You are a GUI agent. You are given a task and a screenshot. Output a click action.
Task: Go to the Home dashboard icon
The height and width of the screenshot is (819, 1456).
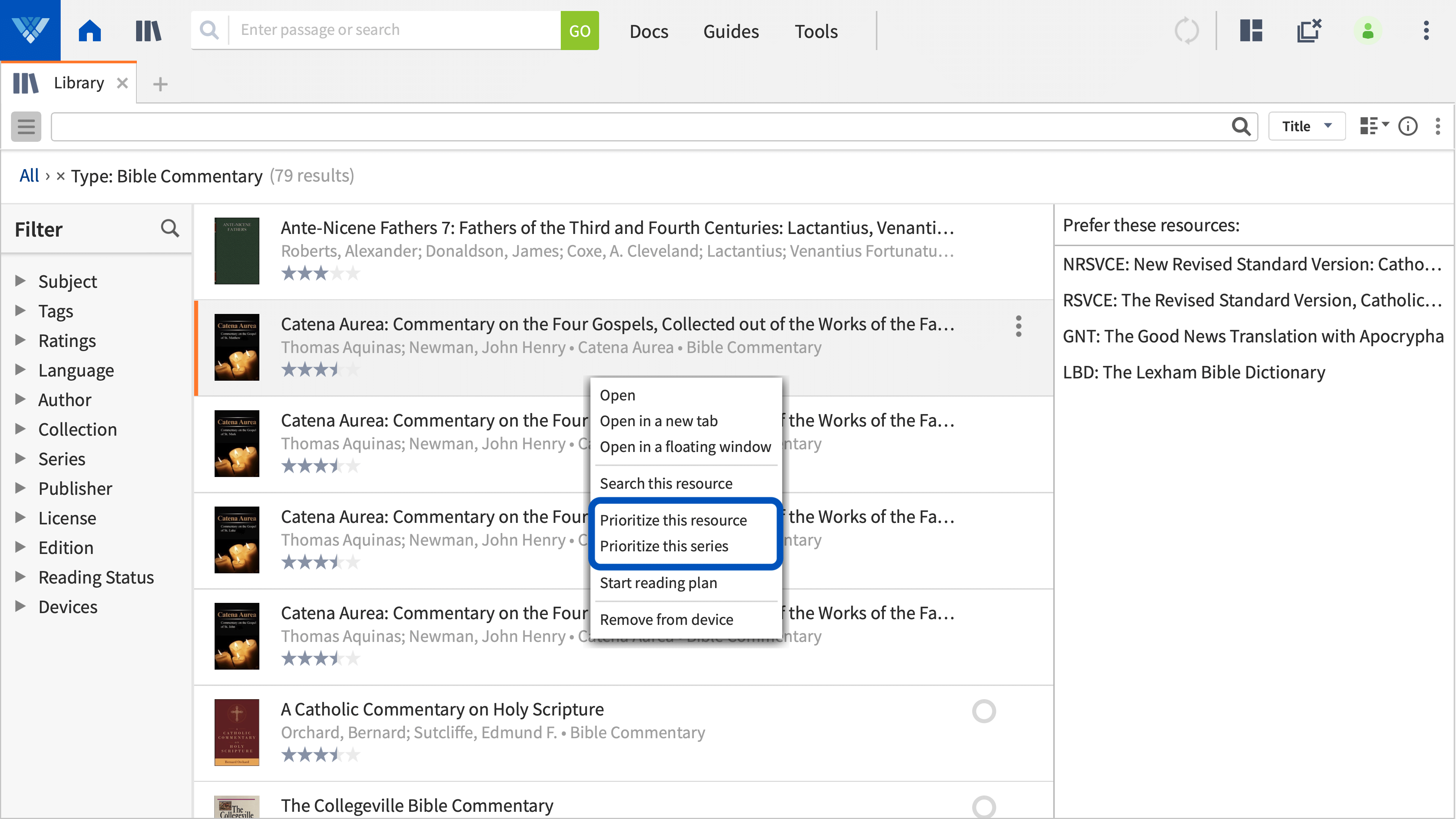(x=90, y=30)
